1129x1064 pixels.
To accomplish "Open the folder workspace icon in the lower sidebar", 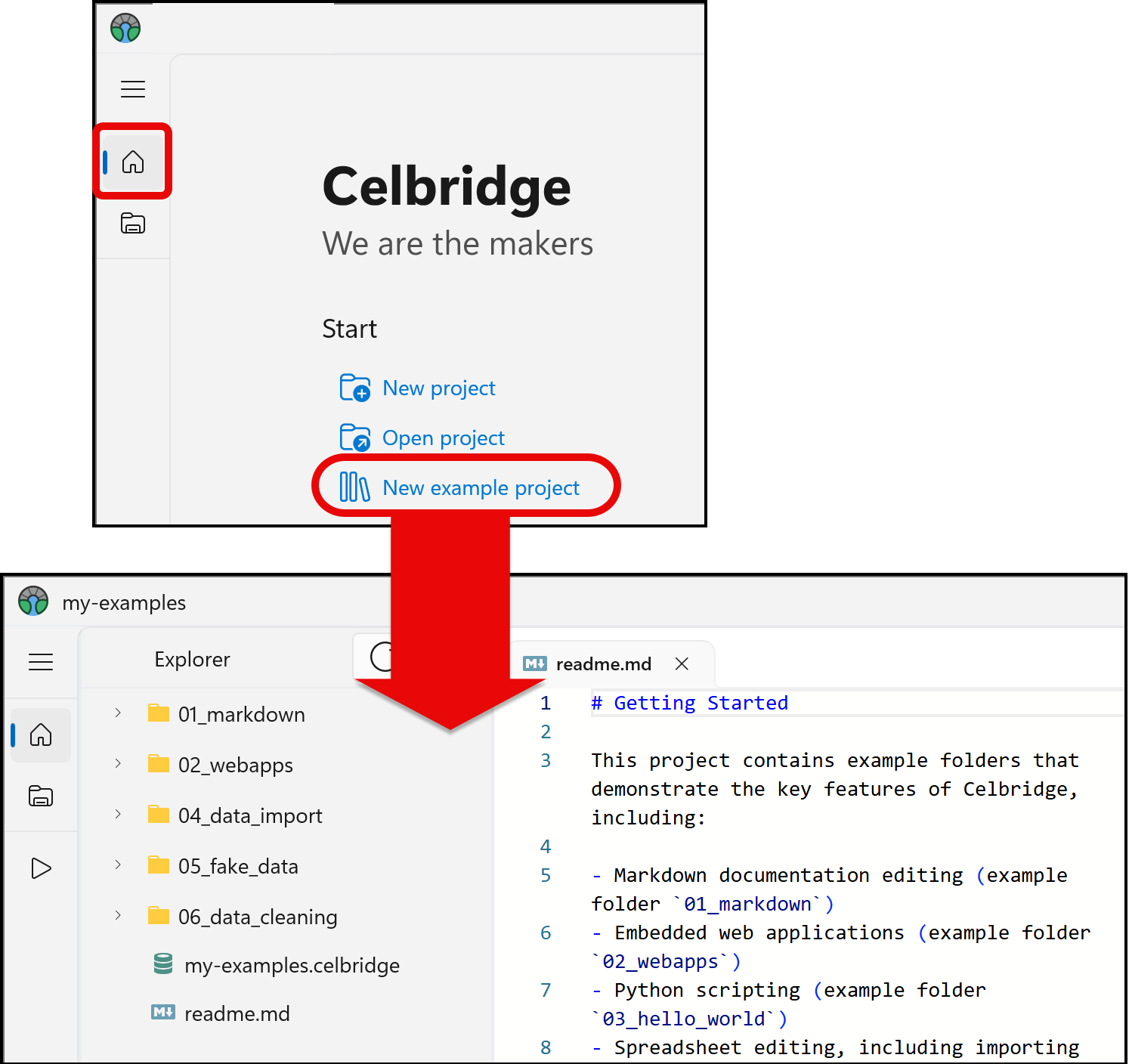I will 41,796.
